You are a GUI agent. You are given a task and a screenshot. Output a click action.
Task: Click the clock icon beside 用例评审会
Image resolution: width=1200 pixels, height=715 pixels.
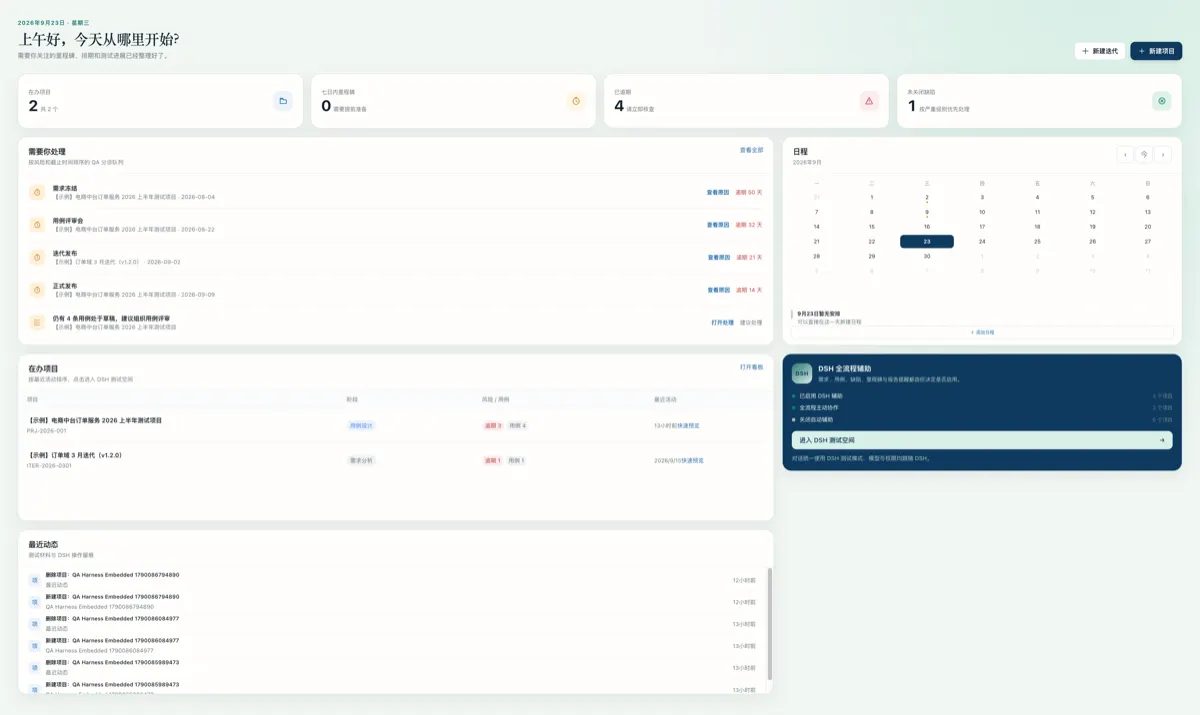pyautogui.click(x=37, y=225)
